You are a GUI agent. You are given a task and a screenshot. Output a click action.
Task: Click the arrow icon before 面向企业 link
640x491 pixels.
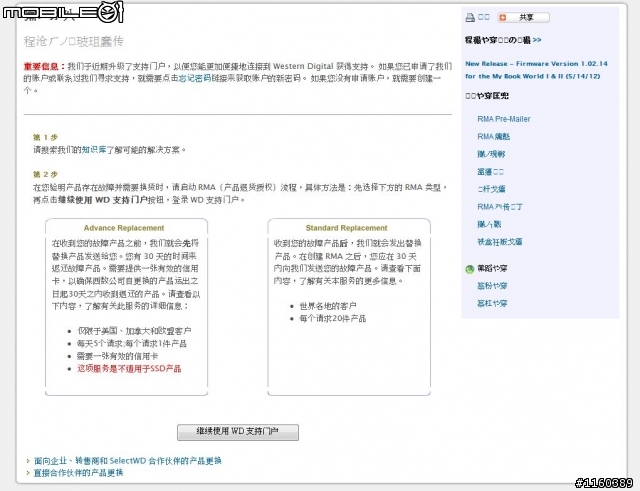pyautogui.click(x=28, y=461)
